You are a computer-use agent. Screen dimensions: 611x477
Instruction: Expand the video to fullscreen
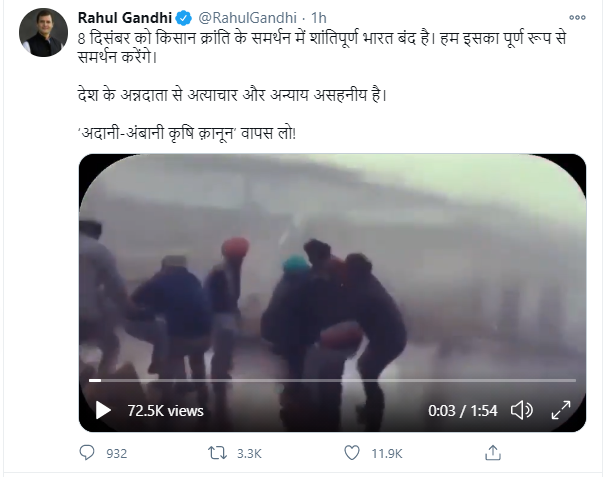[561, 410]
